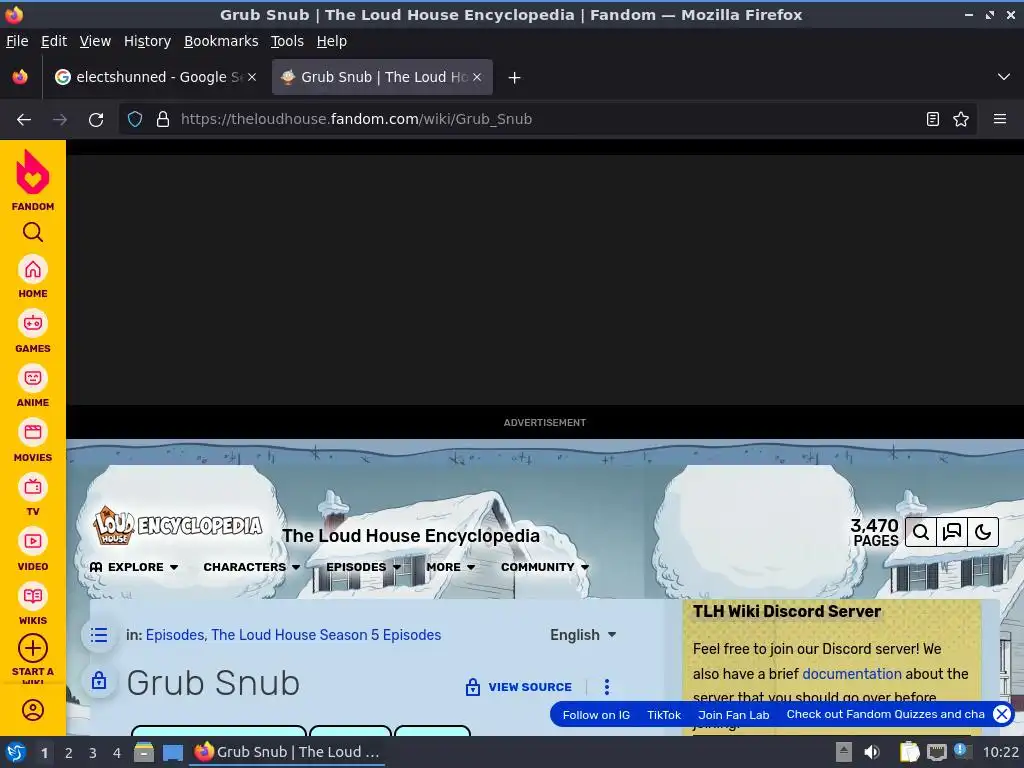The height and width of the screenshot is (768, 1024).
Task: Switch to electshunned Google Search tab
Action: click(155, 77)
